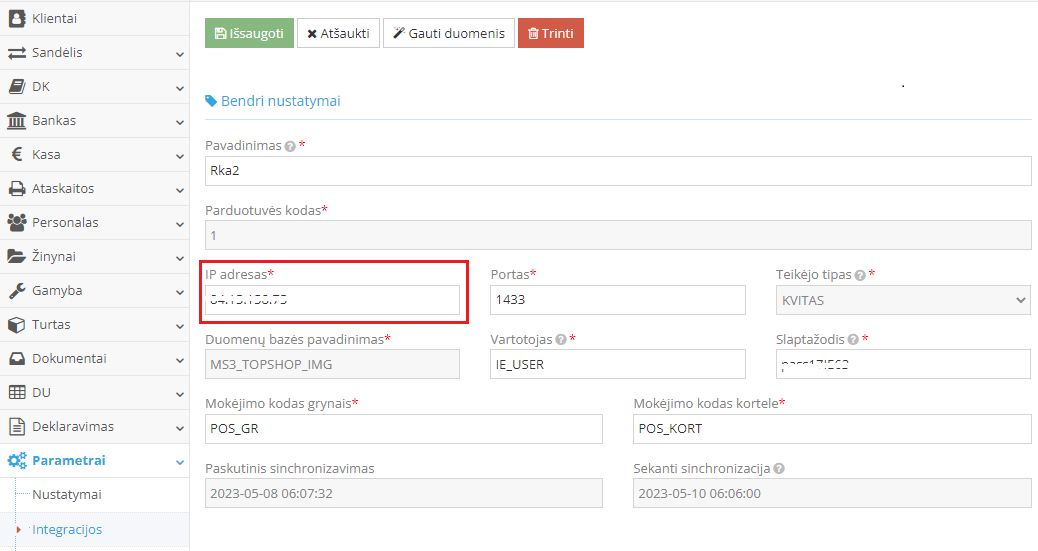Click the help icon next to Sekanti sinchronizacija
The image size is (1038, 551).
[x=779, y=469]
